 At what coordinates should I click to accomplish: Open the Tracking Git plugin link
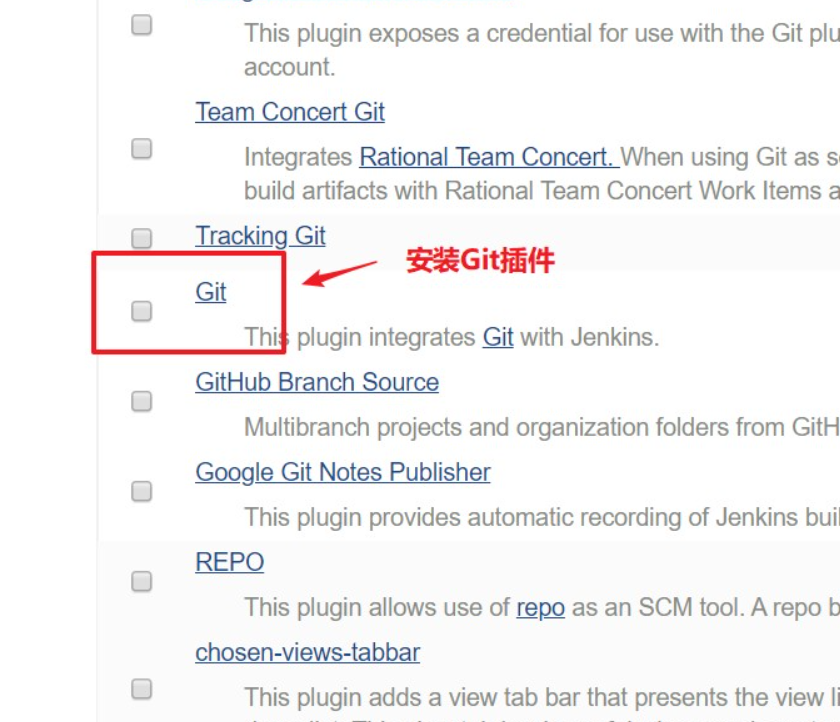click(x=260, y=236)
